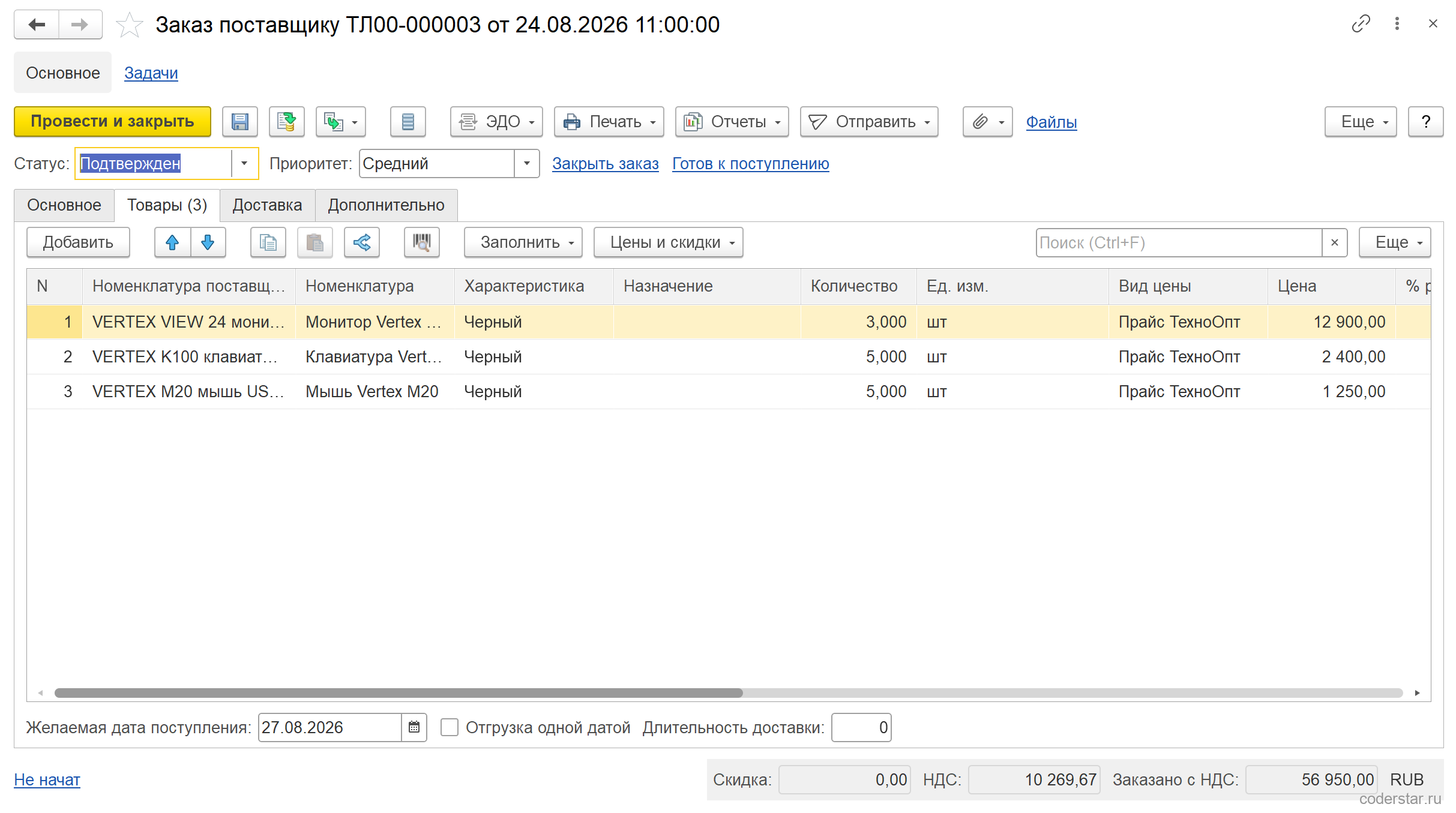Post the document using the green-arrow icon
The height and width of the screenshot is (813, 1456).
click(287, 122)
